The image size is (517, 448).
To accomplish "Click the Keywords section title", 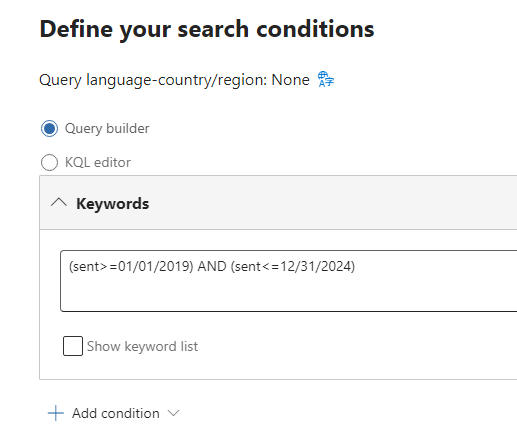I will pyautogui.click(x=113, y=203).
